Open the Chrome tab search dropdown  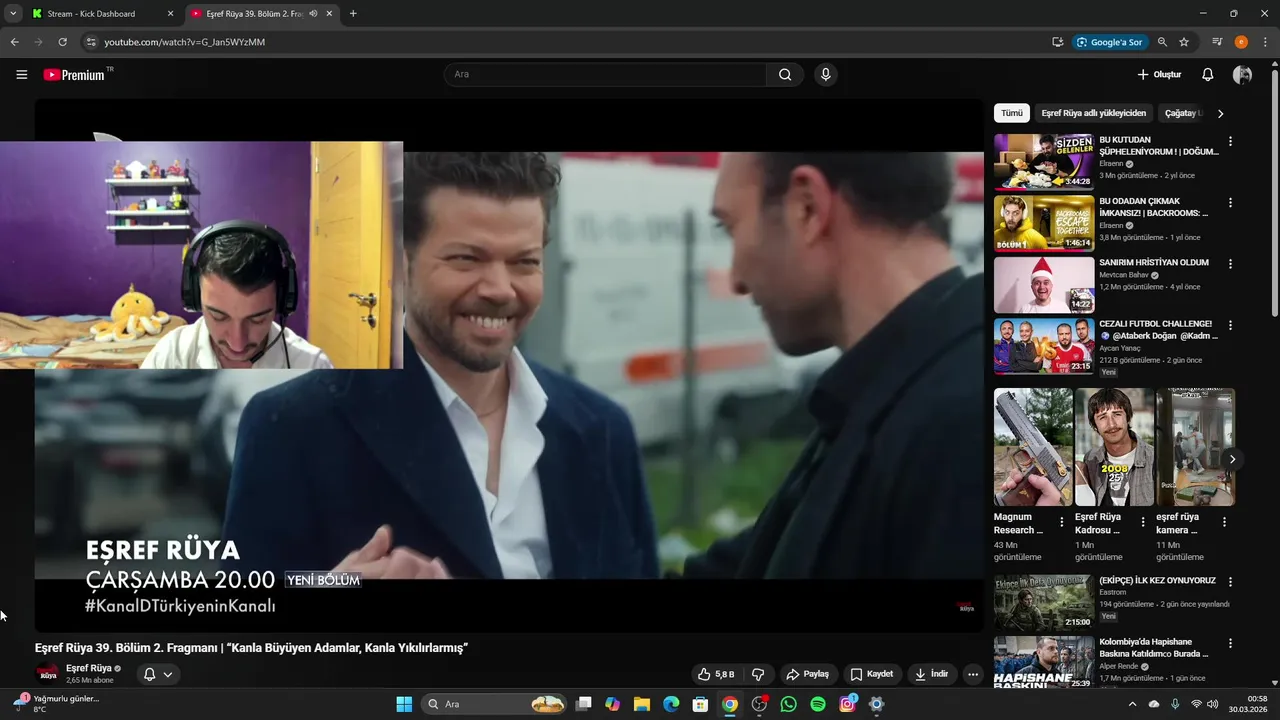13,14
